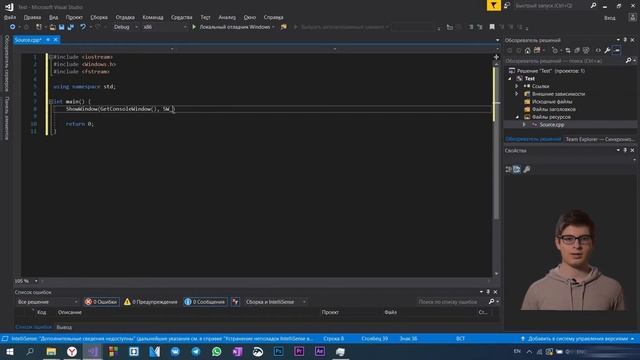Open Telegram from the taskbar
The width and height of the screenshot is (640, 360).
(x=196, y=351)
